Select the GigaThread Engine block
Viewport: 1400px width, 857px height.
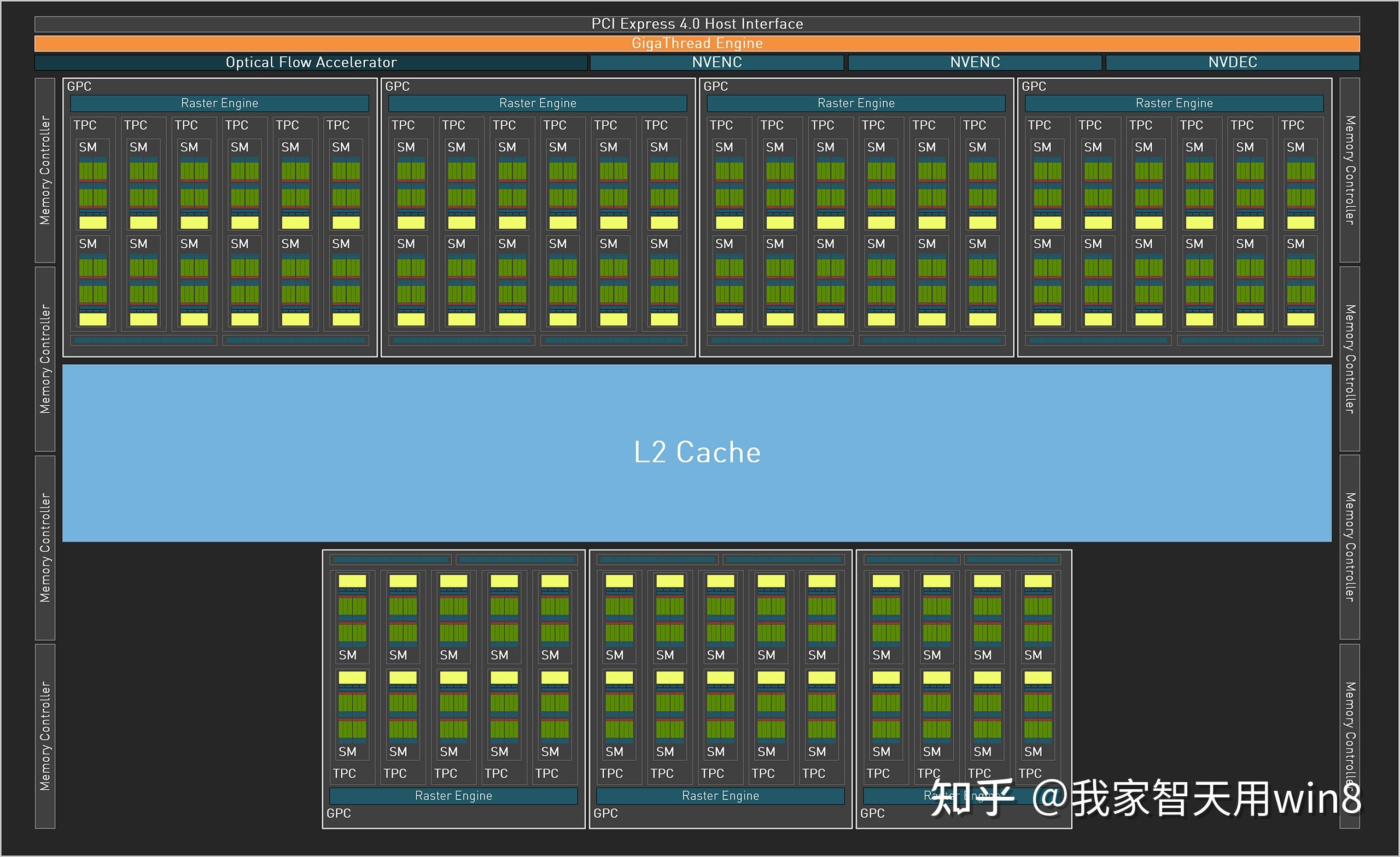[x=698, y=43]
